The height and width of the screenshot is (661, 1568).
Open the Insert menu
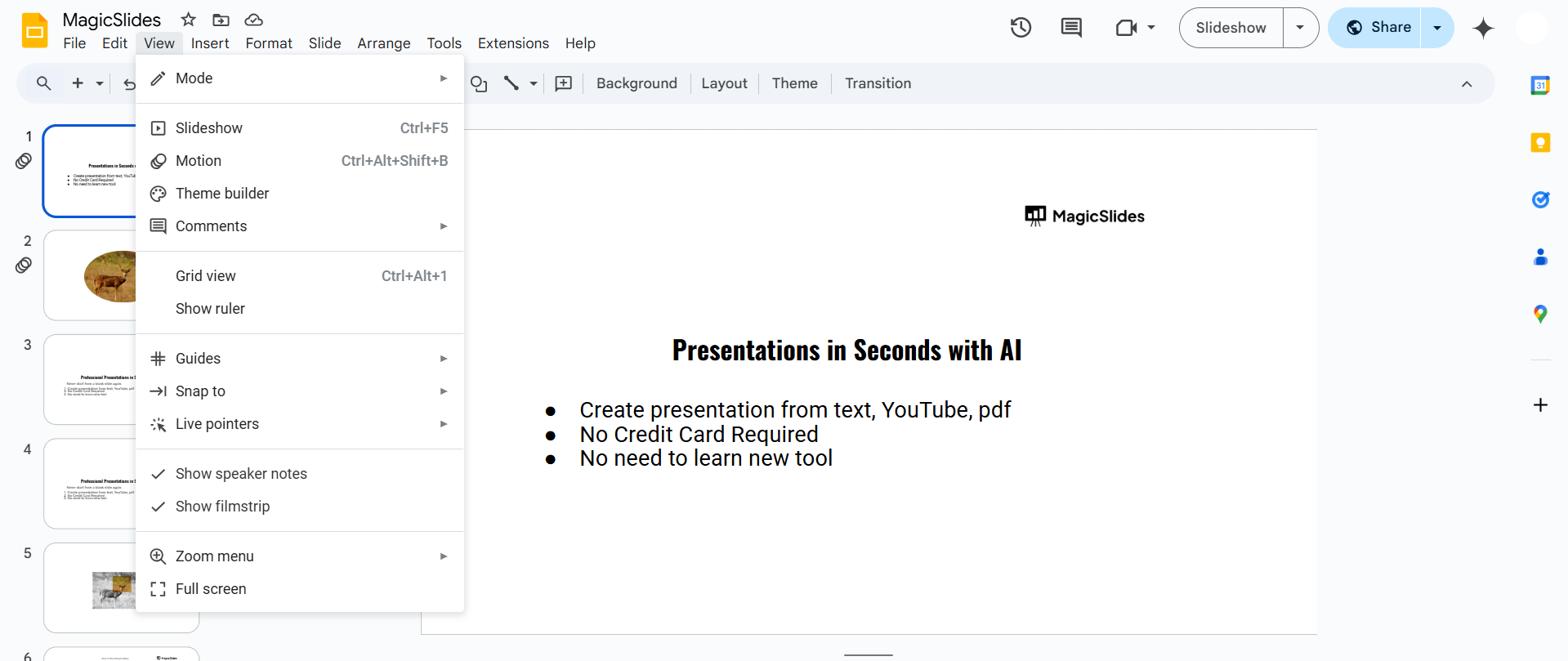tap(210, 43)
